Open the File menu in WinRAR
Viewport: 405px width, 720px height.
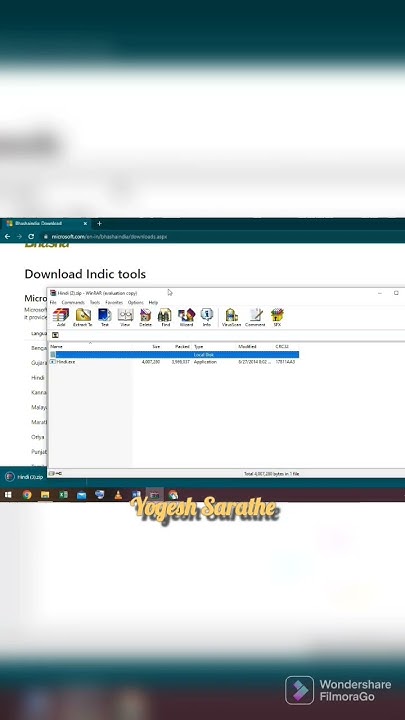click(x=53, y=303)
